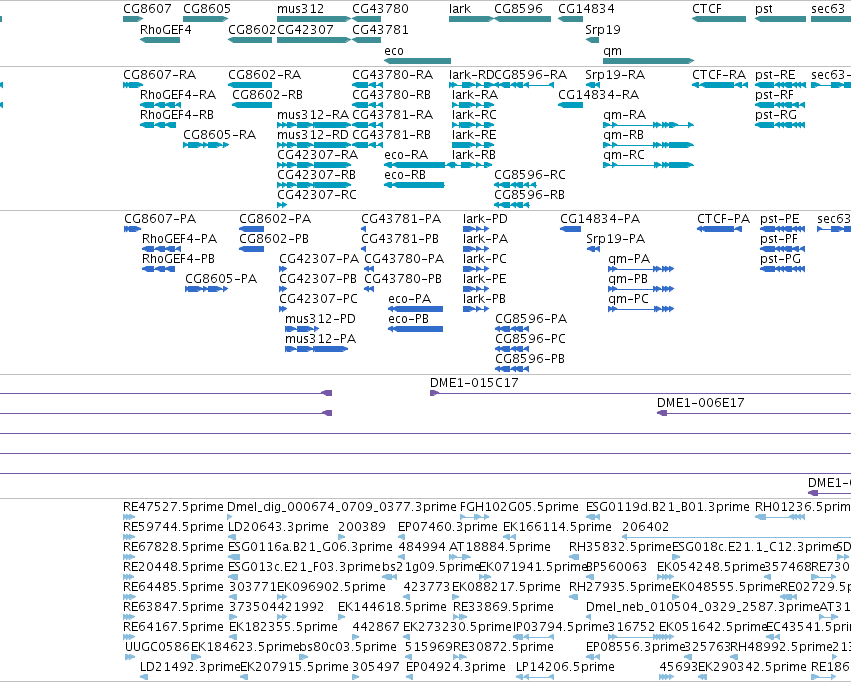Select EST UUGC0586
Viewport: 851px width, 682px height.
point(130,657)
